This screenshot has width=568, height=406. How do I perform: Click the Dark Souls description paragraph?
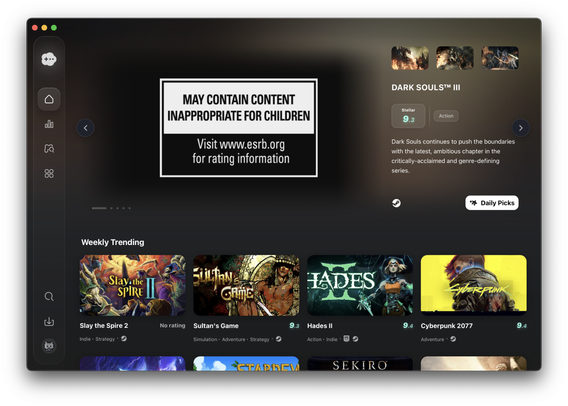453,156
